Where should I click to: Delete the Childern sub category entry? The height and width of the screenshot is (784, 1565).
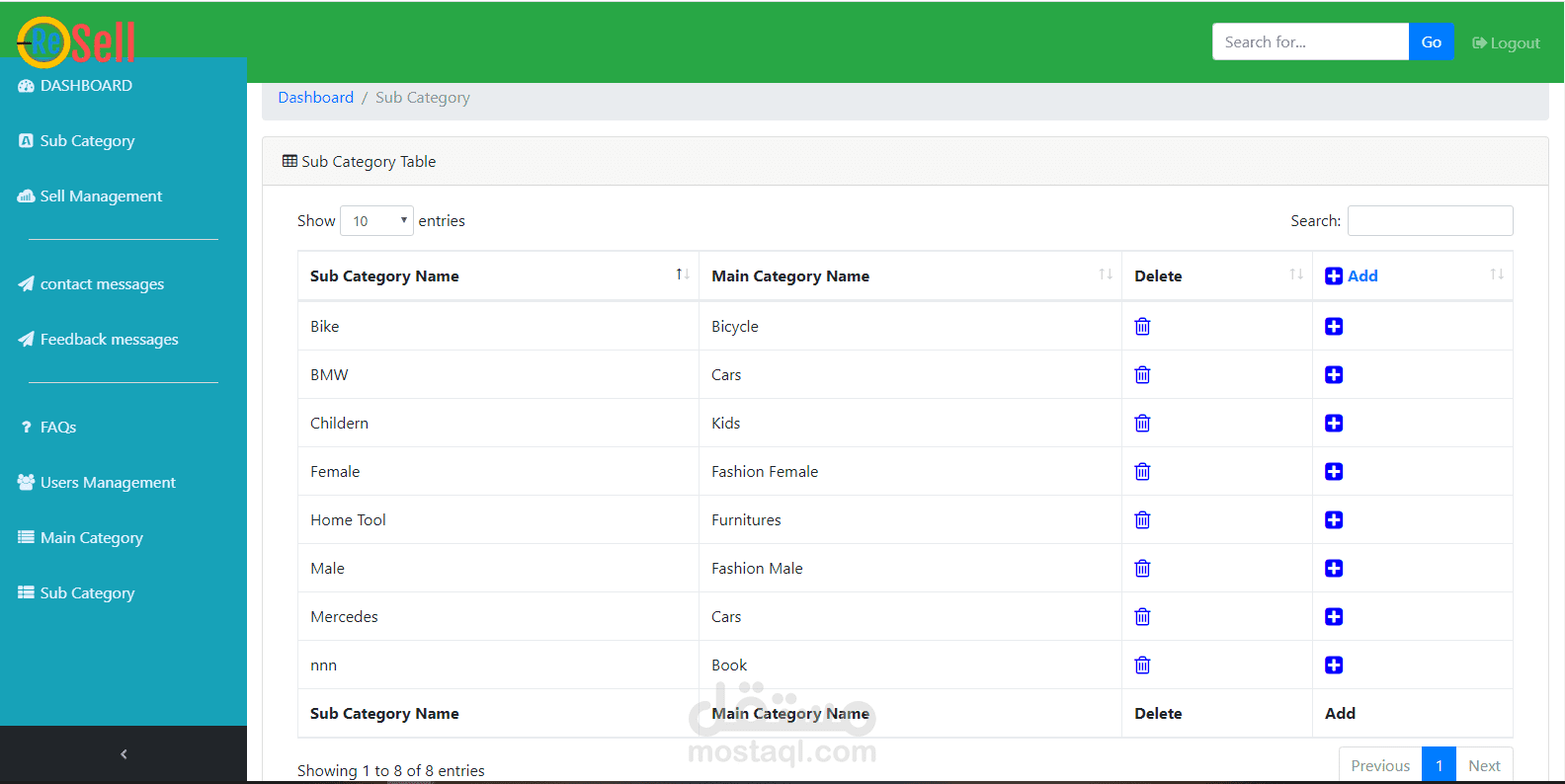point(1142,424)
